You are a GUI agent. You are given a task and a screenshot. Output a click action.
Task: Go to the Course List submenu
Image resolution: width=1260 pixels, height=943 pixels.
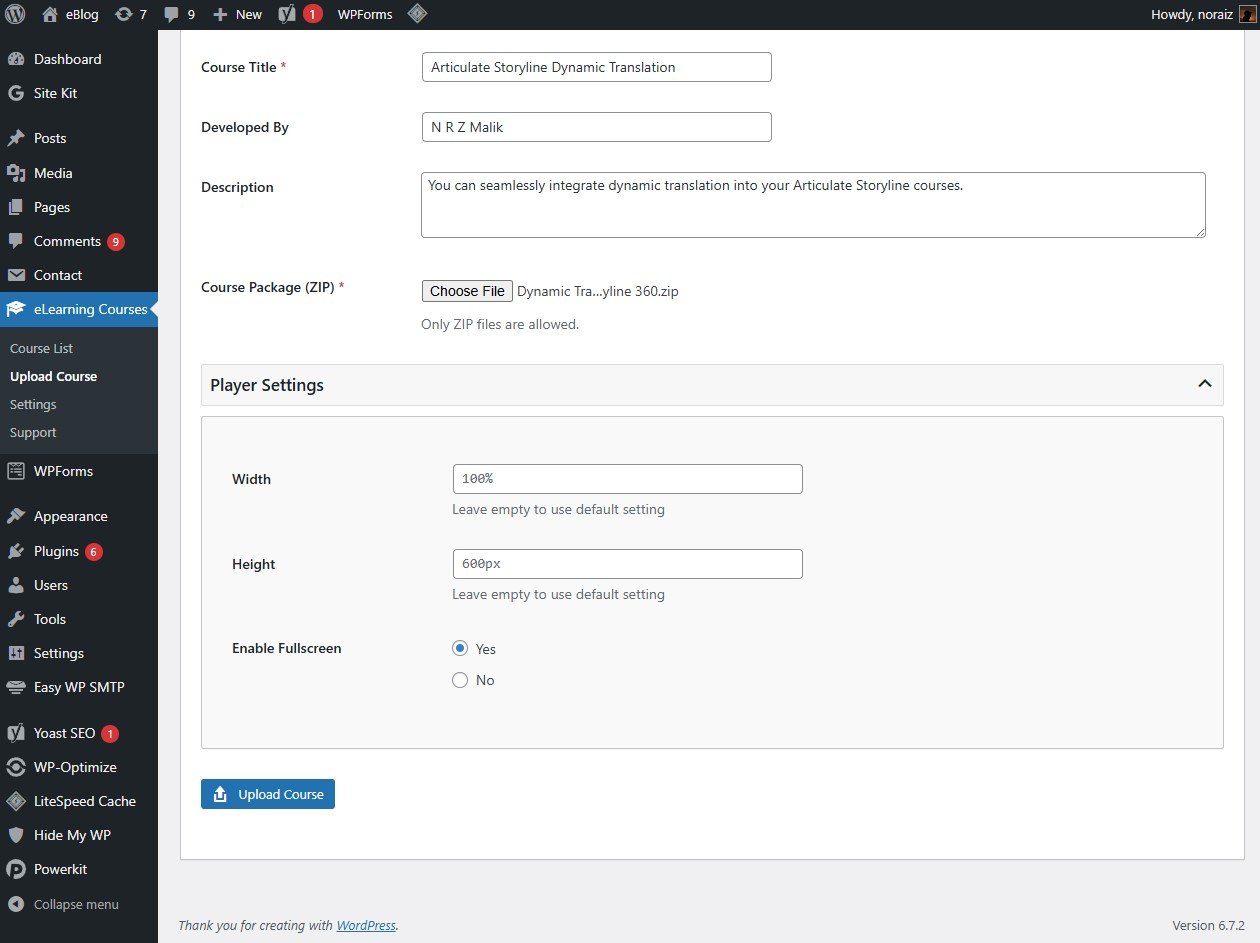pos(41,348)
